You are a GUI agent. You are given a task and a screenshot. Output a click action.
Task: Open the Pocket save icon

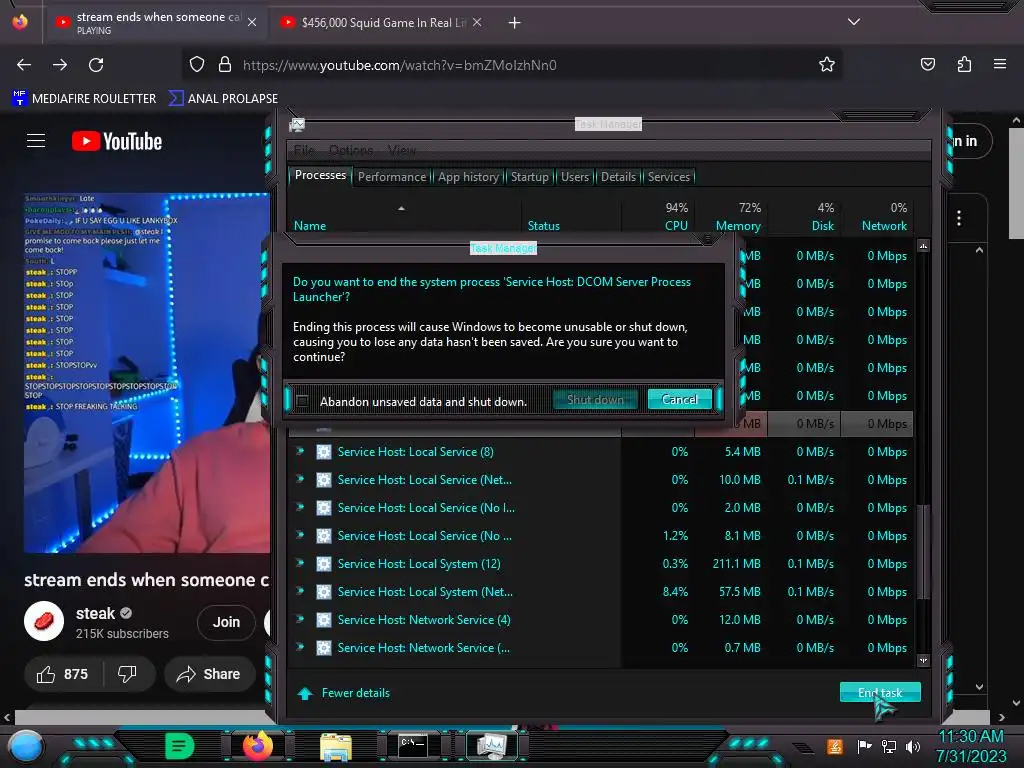[x=927, y=65]
